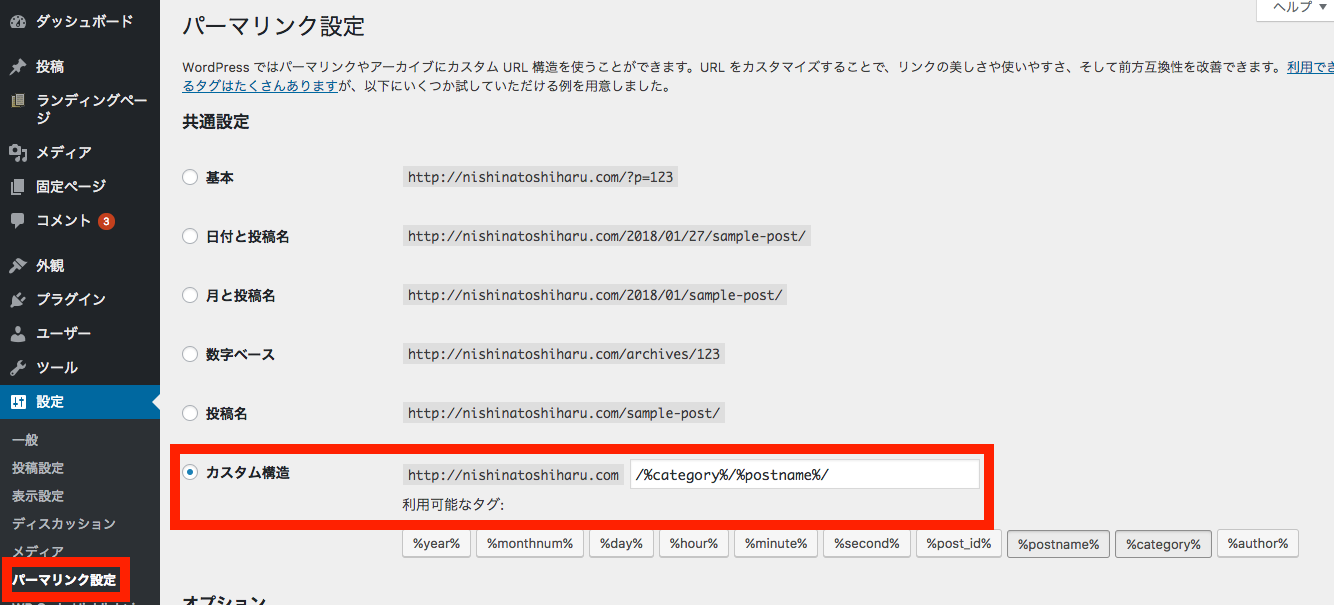1334x605 pixels.
Task: Insert the %post_id% tag button
Action: click(958, 544)
